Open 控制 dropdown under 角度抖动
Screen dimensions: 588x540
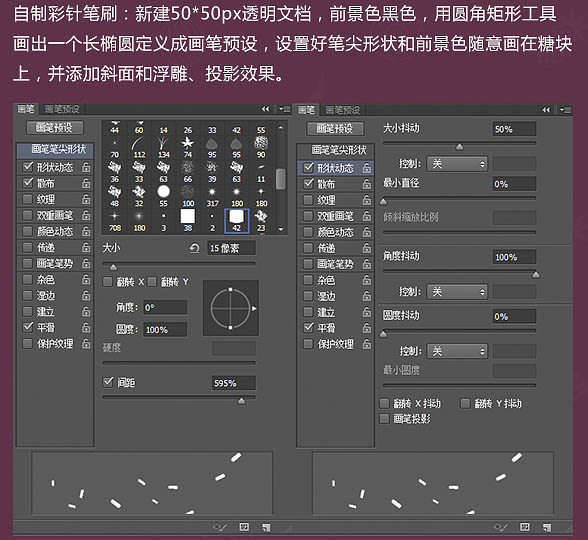click(x=458, y=292)
